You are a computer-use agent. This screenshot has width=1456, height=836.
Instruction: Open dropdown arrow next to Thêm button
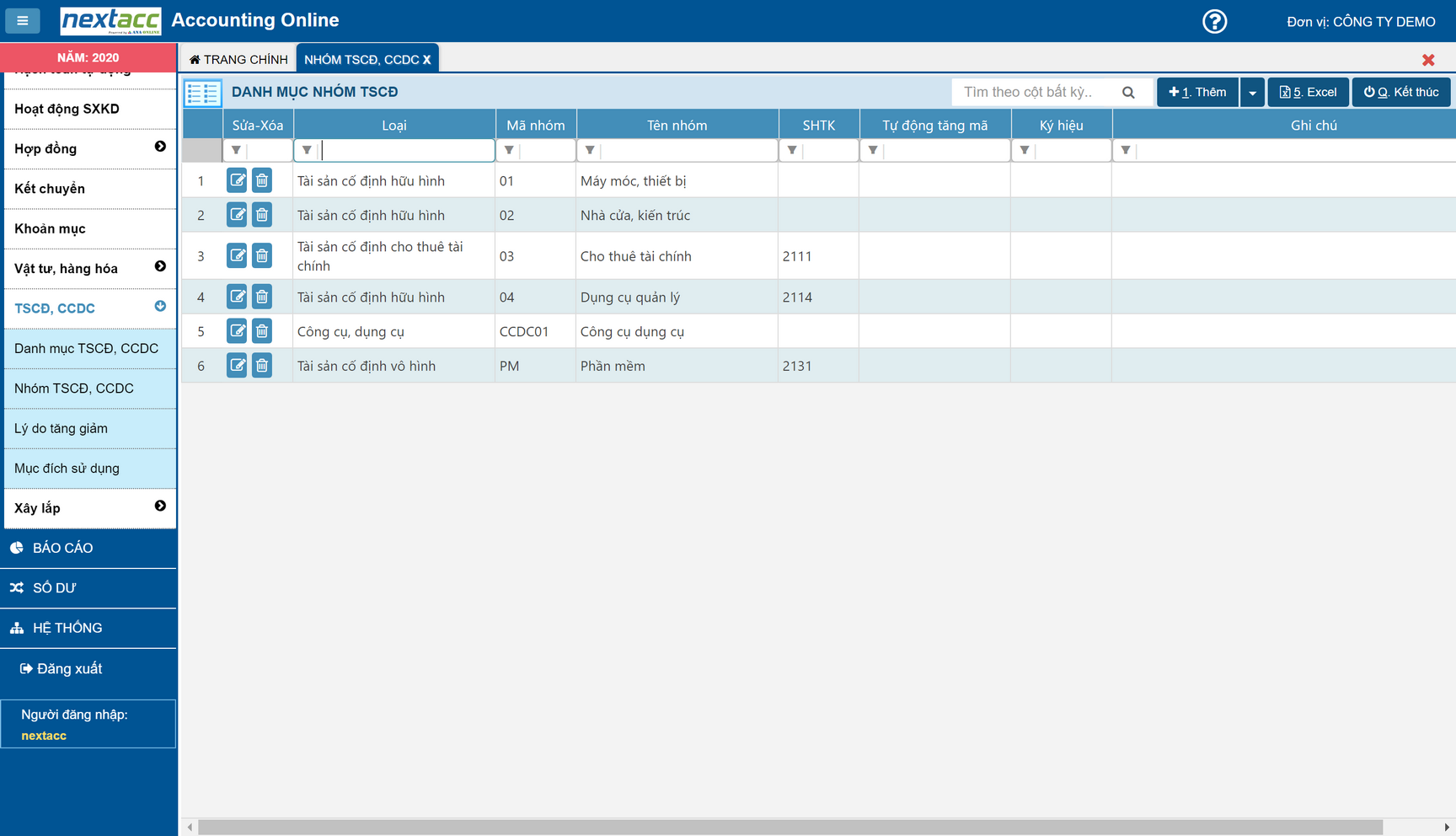coord(1252,93)
